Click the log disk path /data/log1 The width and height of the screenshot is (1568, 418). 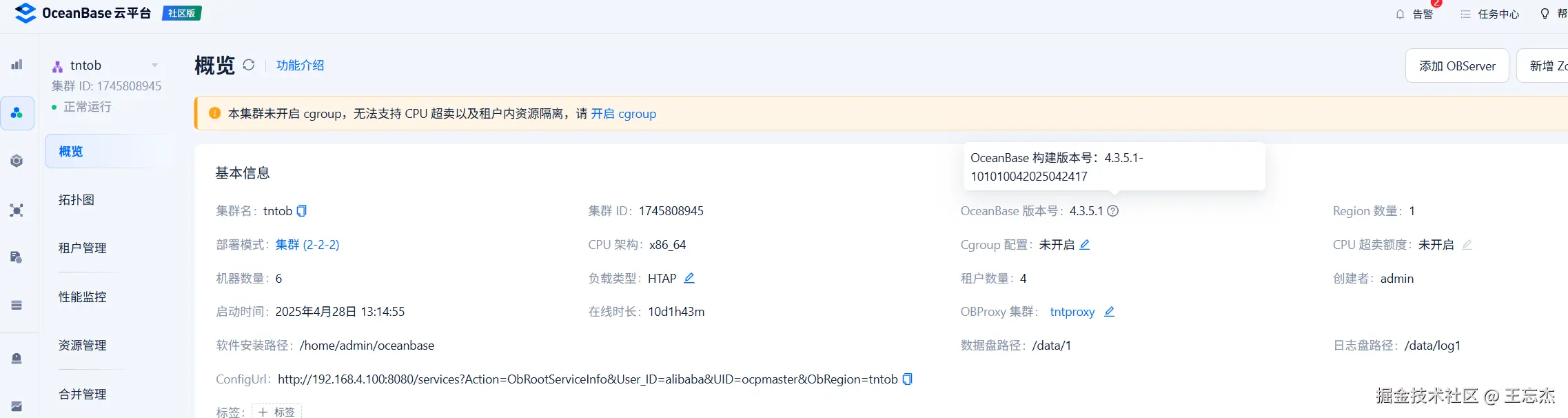point(1432,345)
